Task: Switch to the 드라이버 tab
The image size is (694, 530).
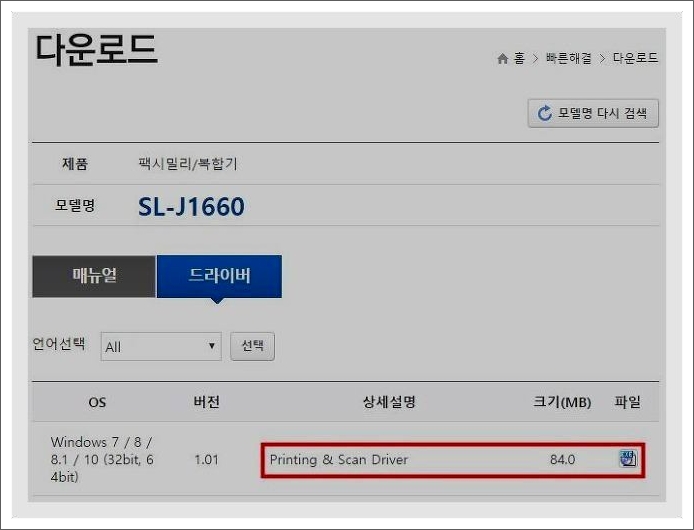Action: tap(219, 276)
